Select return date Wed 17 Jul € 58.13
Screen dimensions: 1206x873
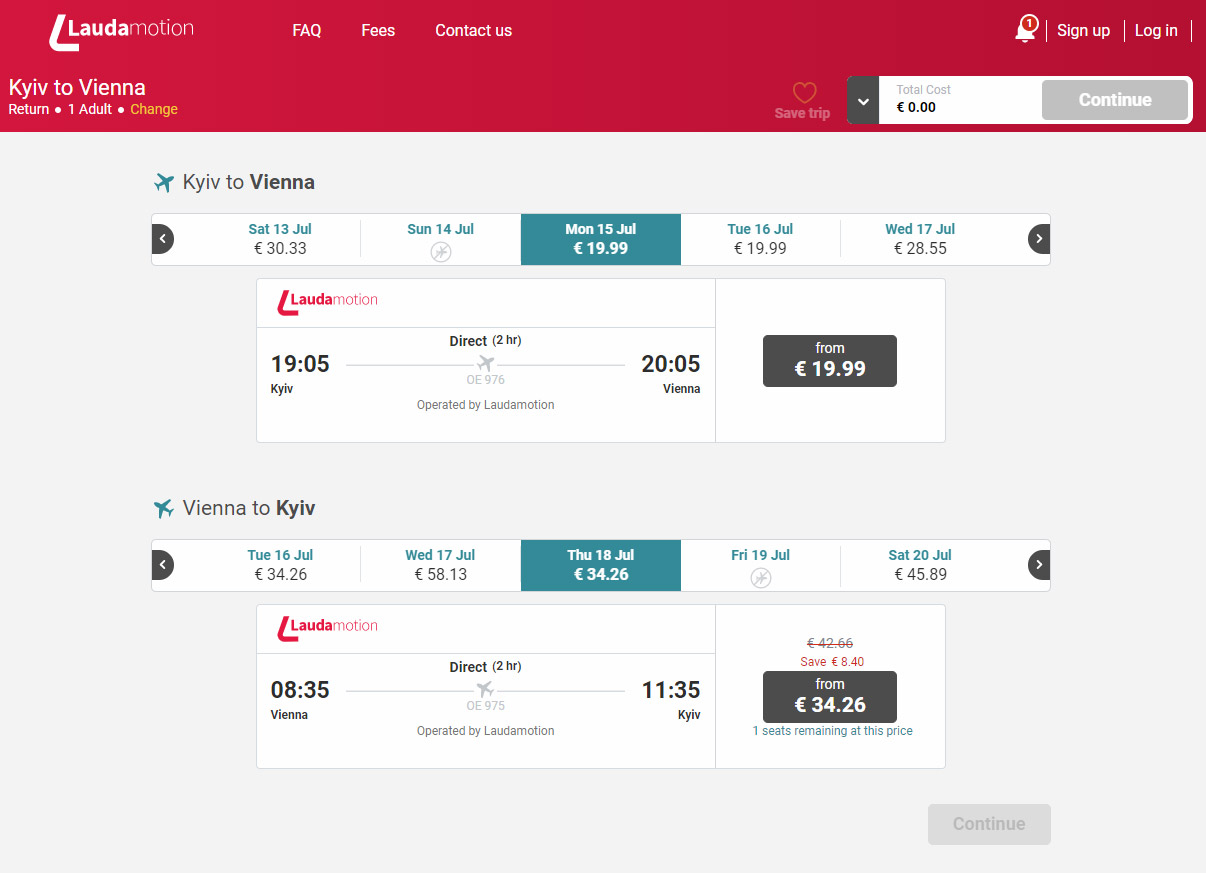[x=441, y=565]
